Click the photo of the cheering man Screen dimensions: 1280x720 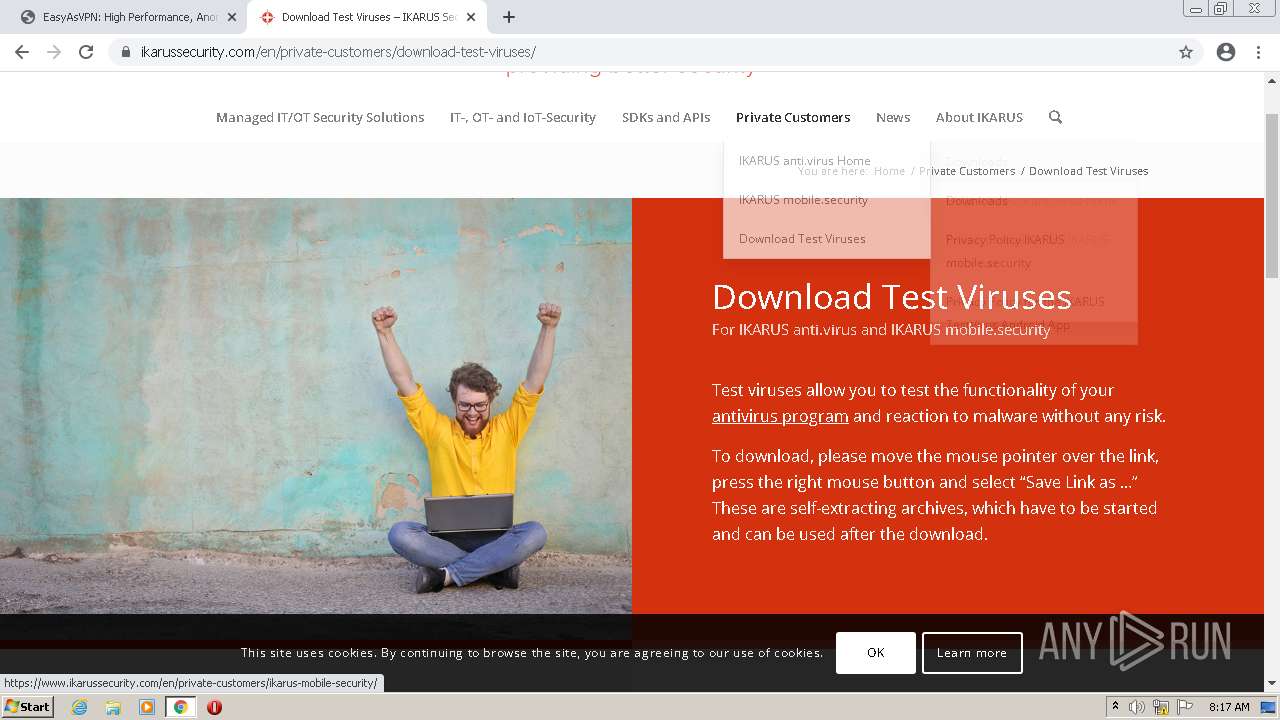316,405
